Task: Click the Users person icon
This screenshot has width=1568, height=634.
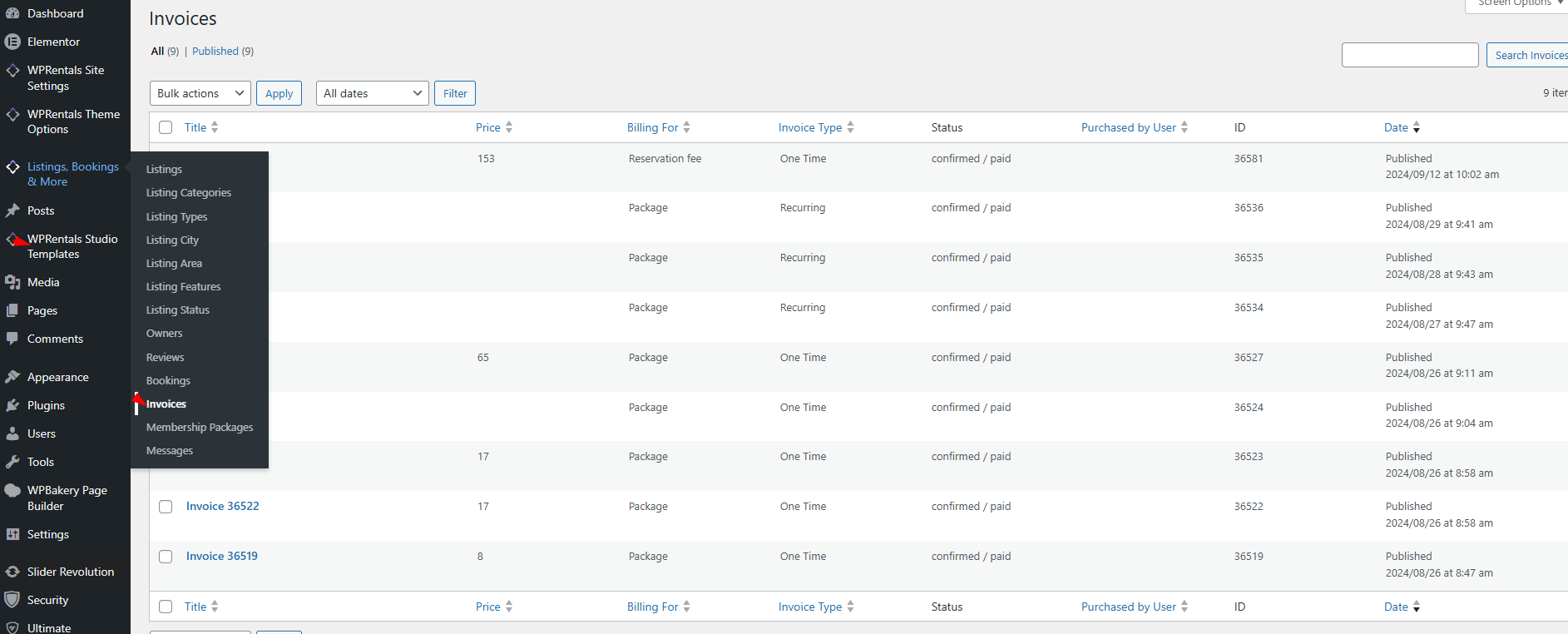Action: coord(12,434)
